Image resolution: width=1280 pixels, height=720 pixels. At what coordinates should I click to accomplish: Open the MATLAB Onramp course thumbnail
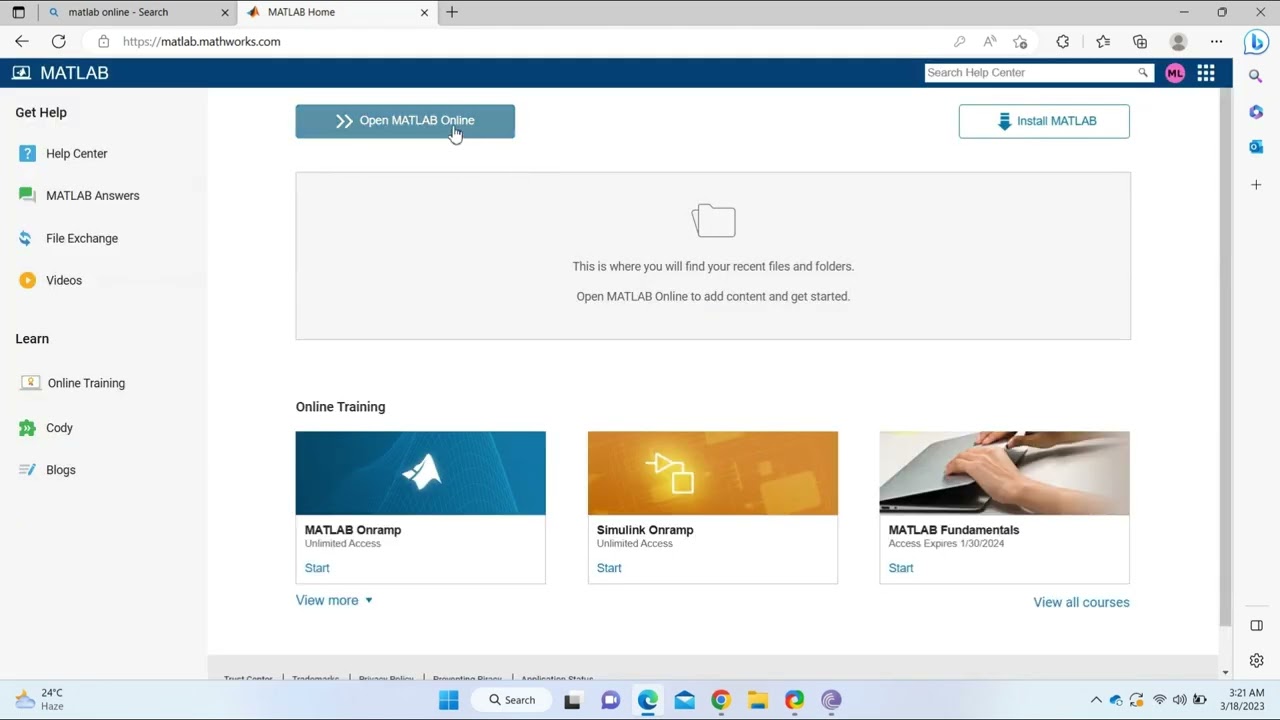tap(421, 473)
